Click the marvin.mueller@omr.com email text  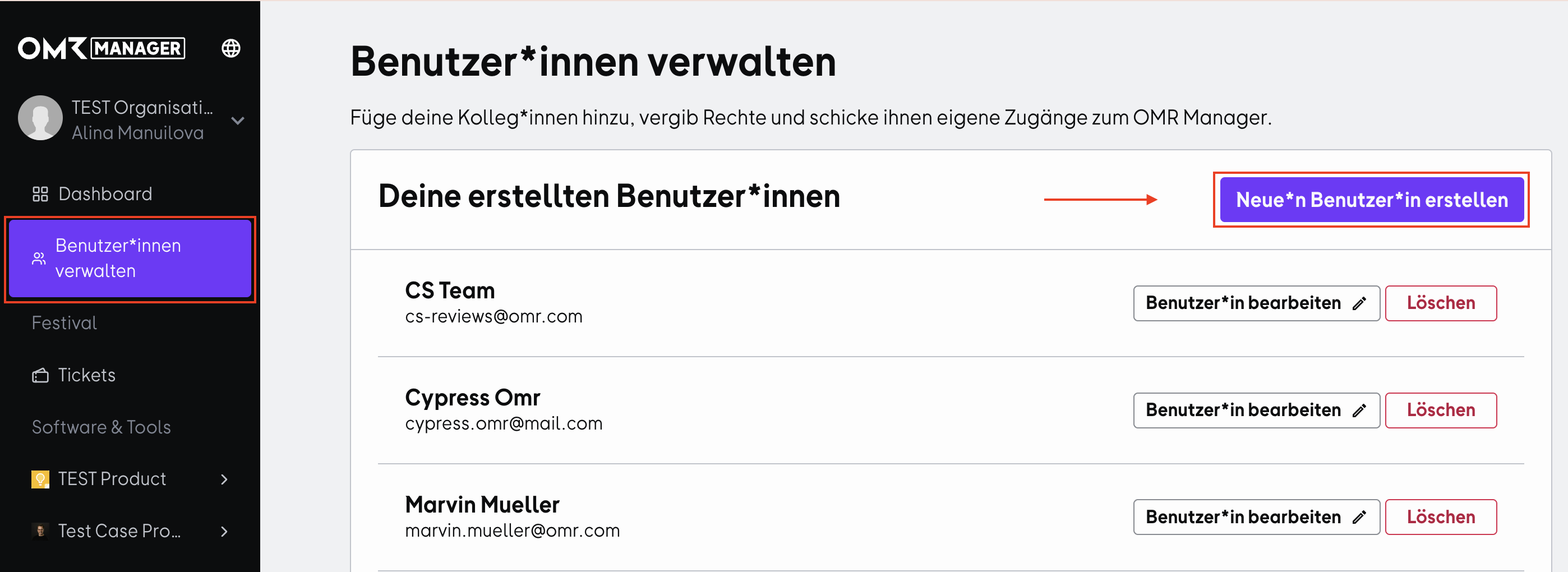(x=513, y=531)
